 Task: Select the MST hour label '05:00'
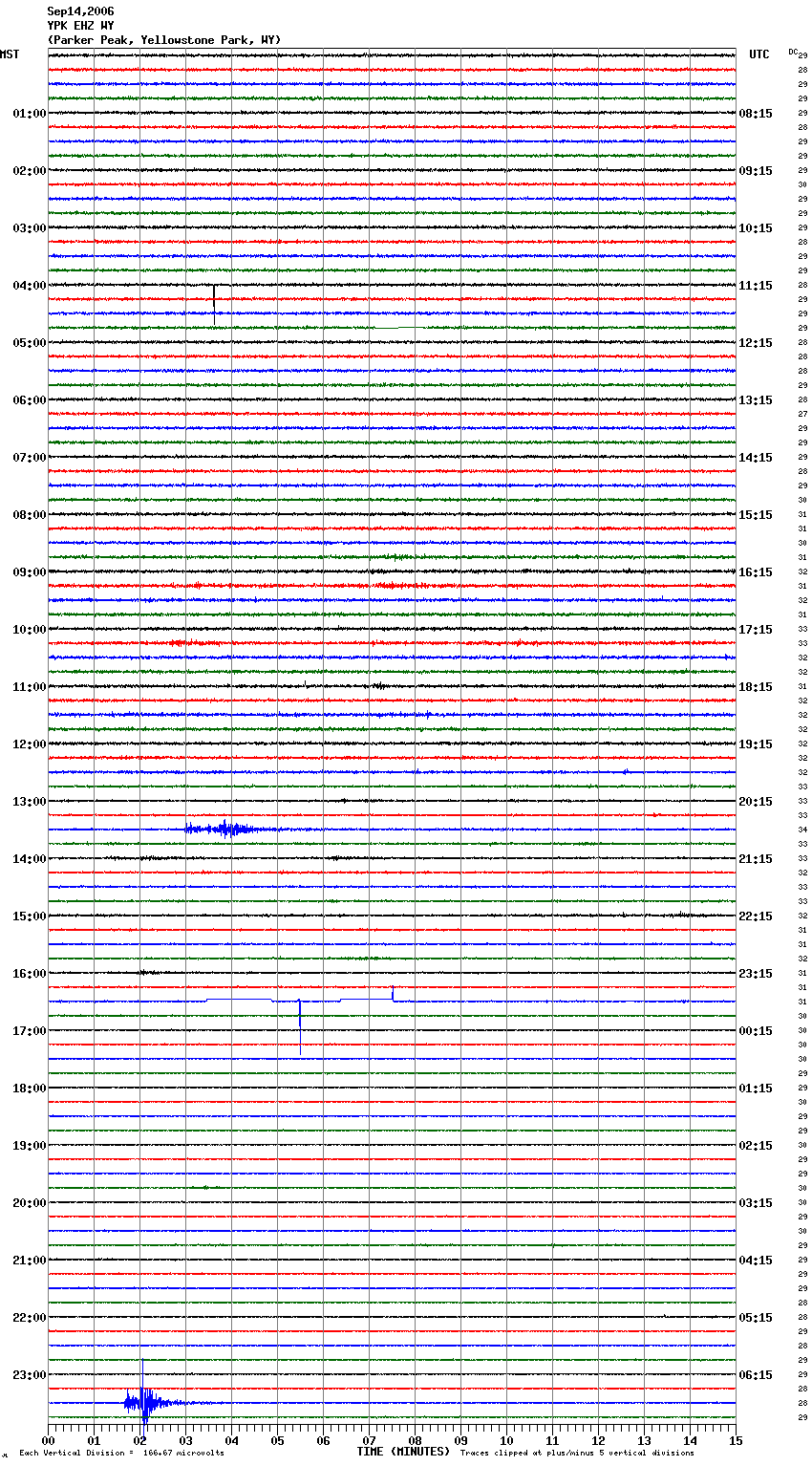click(x=30, y=343)
